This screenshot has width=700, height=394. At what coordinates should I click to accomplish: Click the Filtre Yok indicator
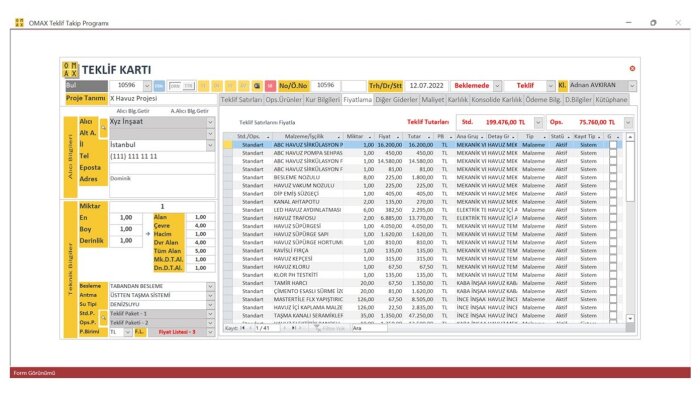pos(329,328)
